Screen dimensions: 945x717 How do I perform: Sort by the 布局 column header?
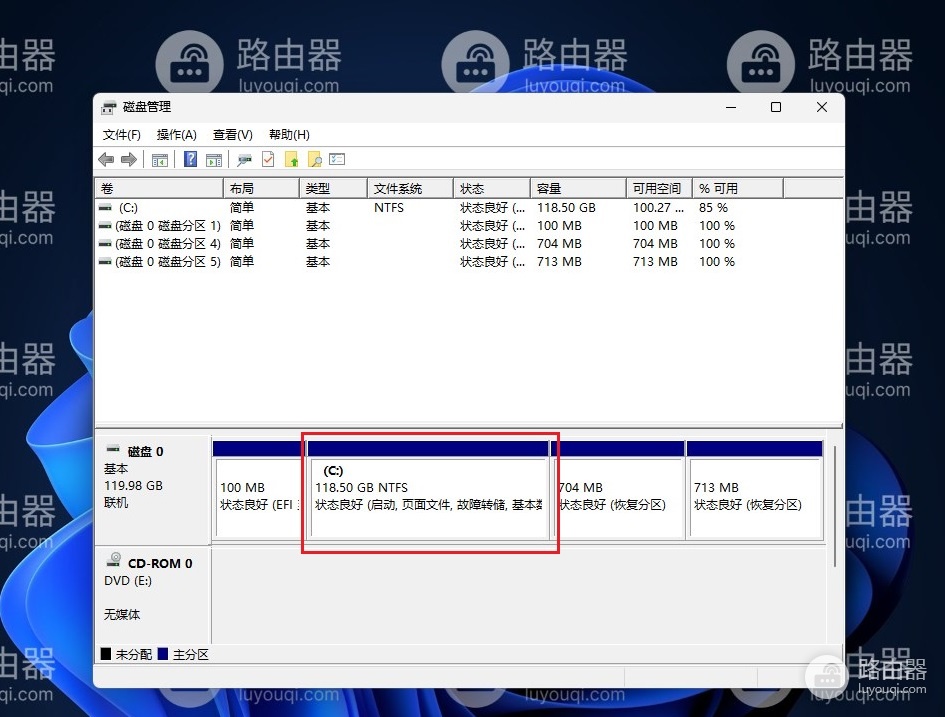(261, 189)
